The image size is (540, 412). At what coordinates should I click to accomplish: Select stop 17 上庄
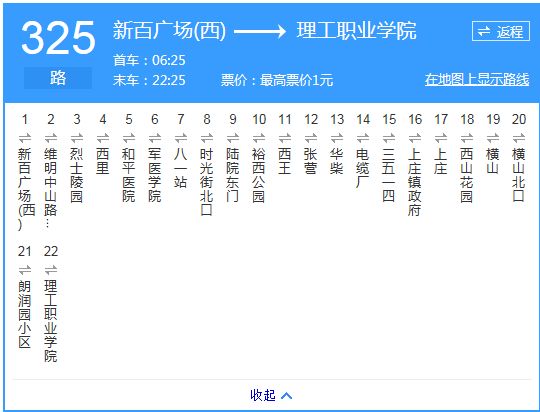click(x=441, y=161)
